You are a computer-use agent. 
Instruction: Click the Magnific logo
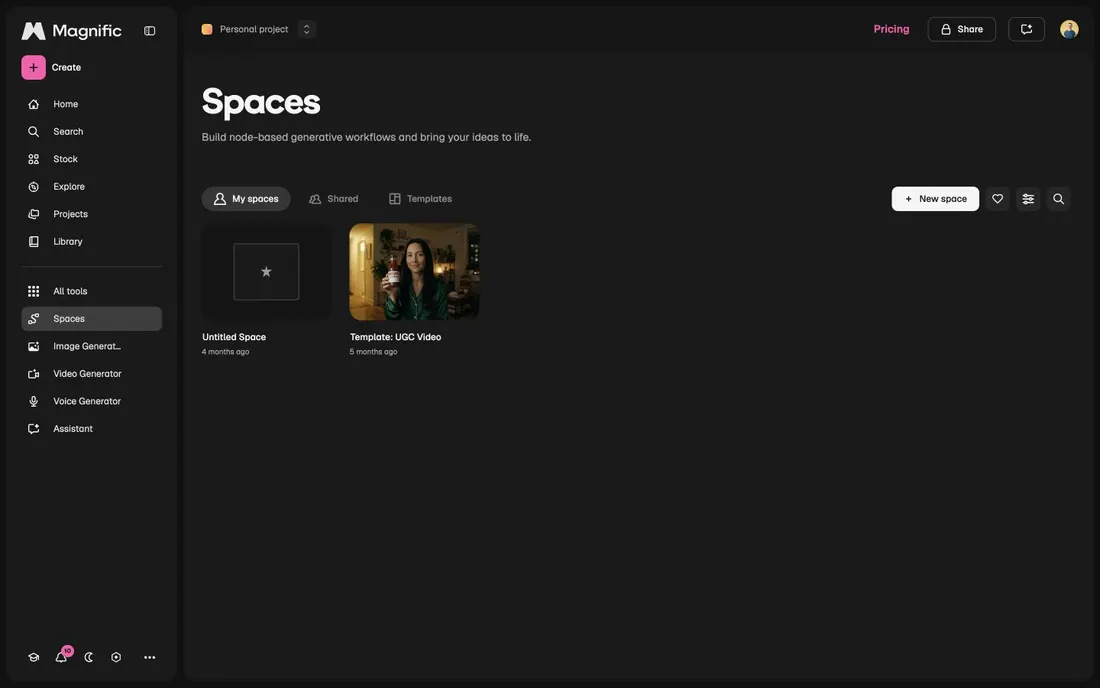(x=72, y=31)
